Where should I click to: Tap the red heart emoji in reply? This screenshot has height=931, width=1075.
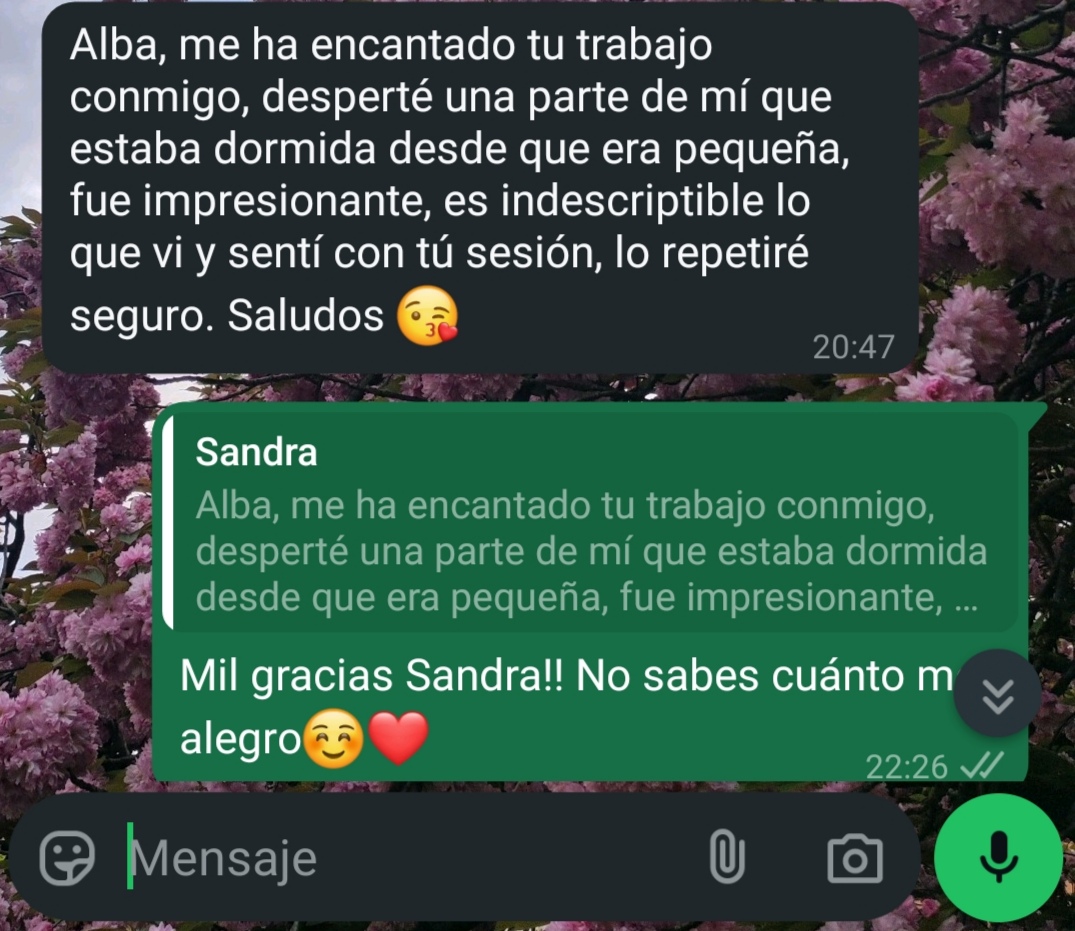(398, 738)
